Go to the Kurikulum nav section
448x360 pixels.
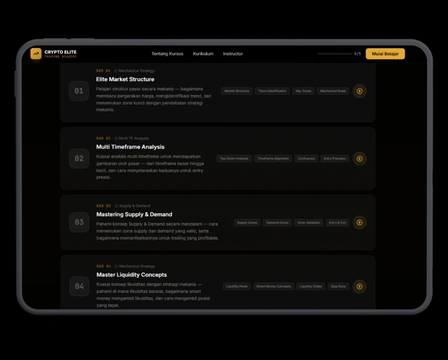[x=203, y=54]
